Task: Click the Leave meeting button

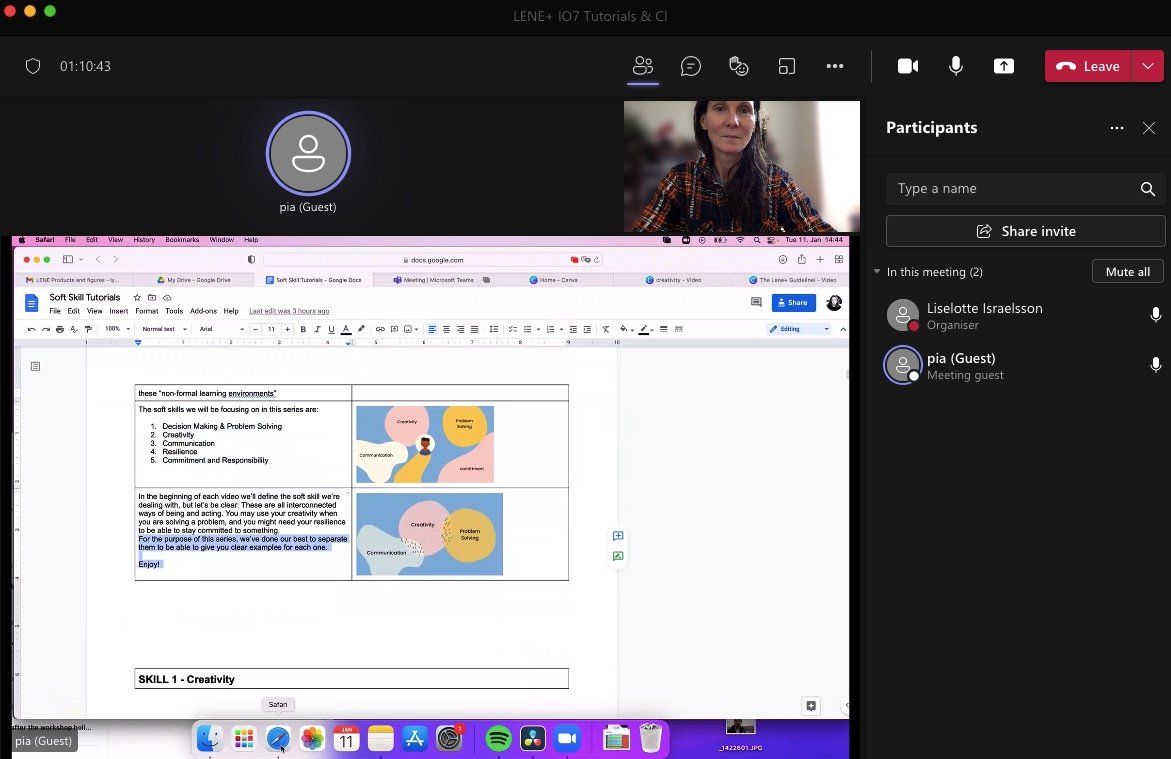Action: point(1088,66)
